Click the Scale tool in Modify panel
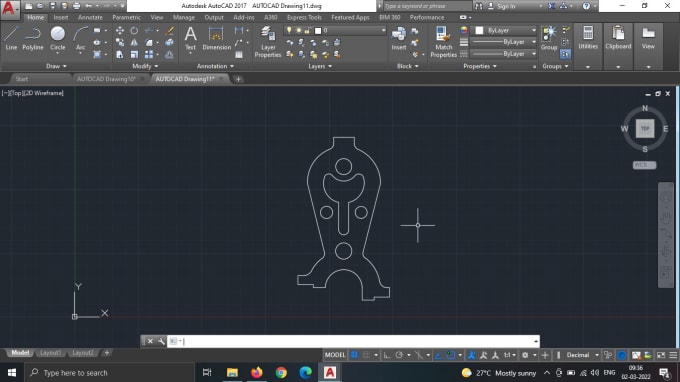Image resolution: width=680 pixels, height=382 pixels. coord(134,54)
